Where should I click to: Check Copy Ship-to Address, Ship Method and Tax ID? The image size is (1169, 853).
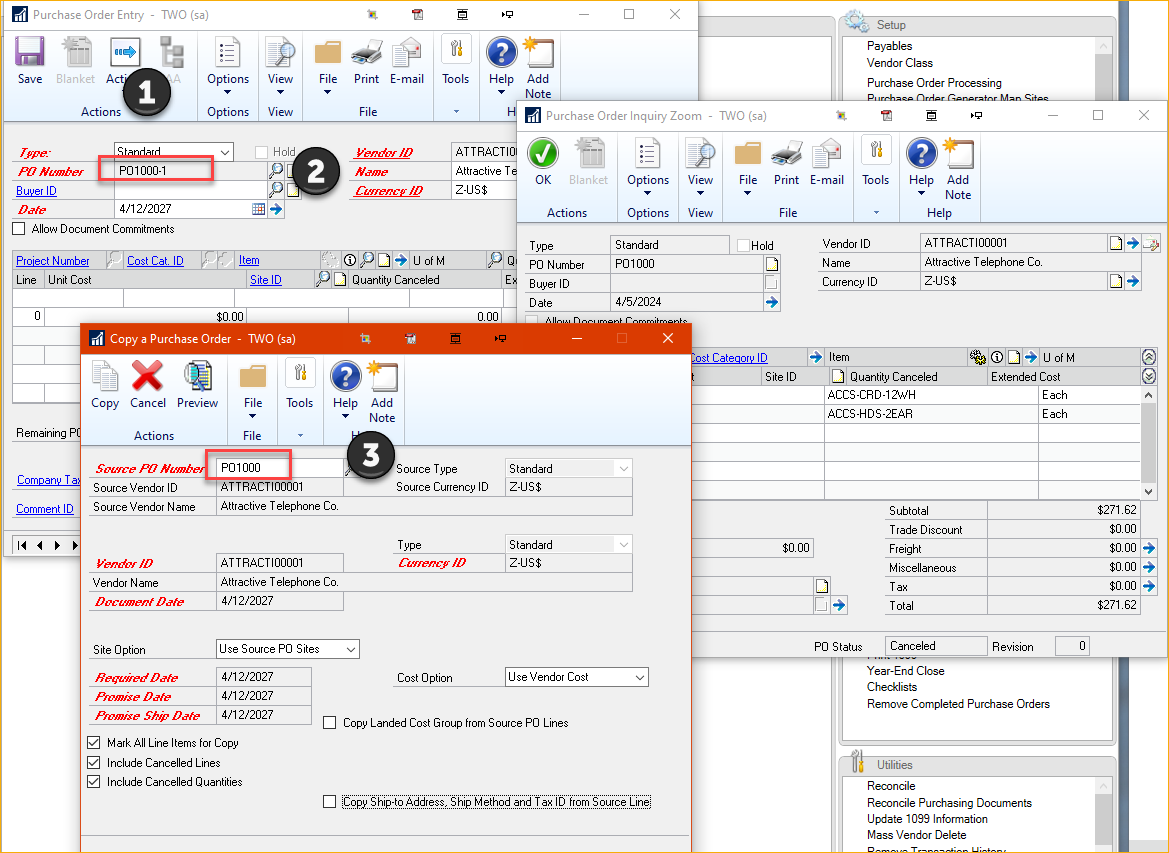(x=330, y=802)
